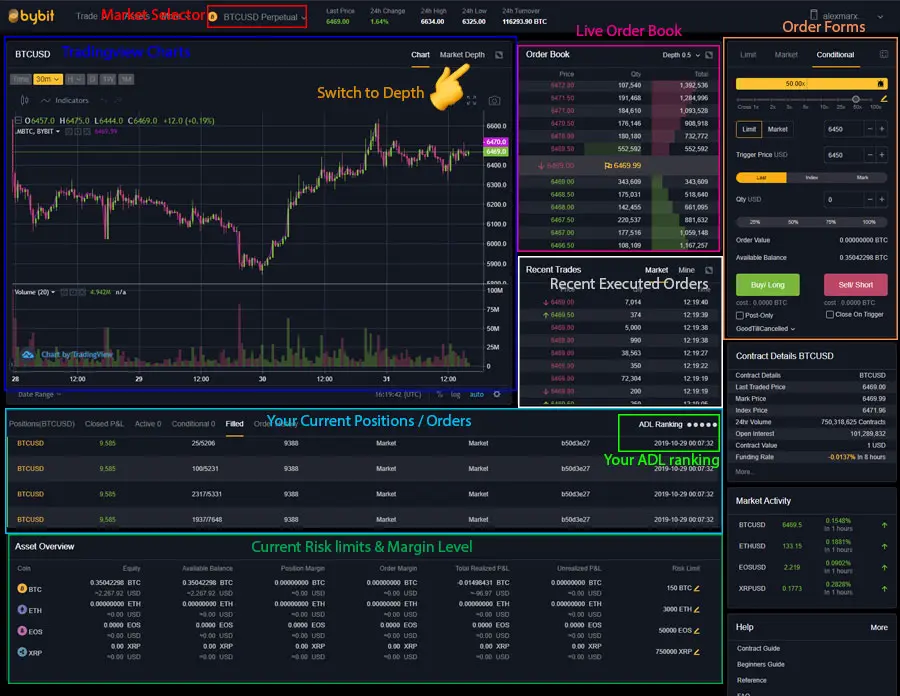Toggle percentage scale on chart
Viewport: 900px width, 696px height.
click(x=440, y=394)
